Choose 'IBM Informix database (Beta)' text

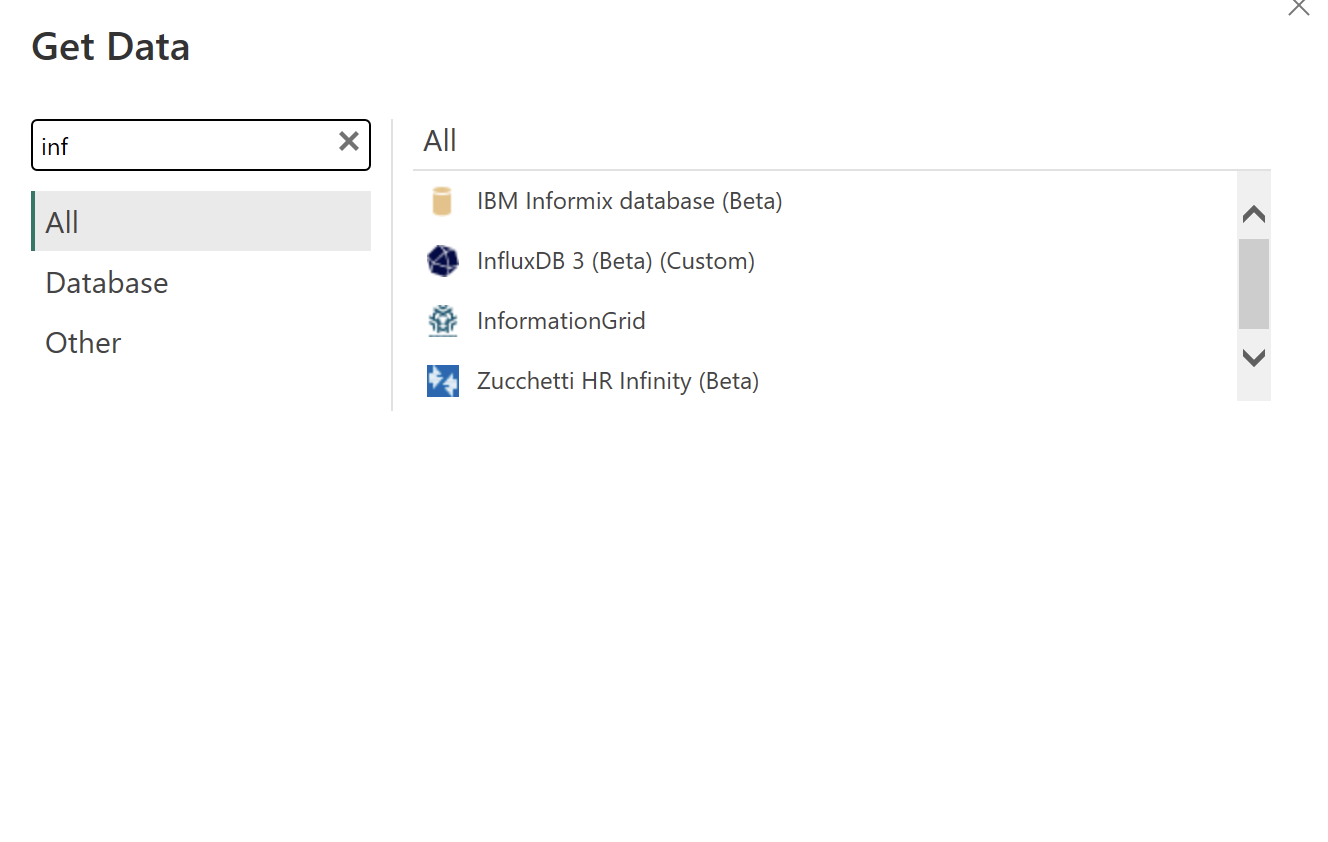[629, 201]
